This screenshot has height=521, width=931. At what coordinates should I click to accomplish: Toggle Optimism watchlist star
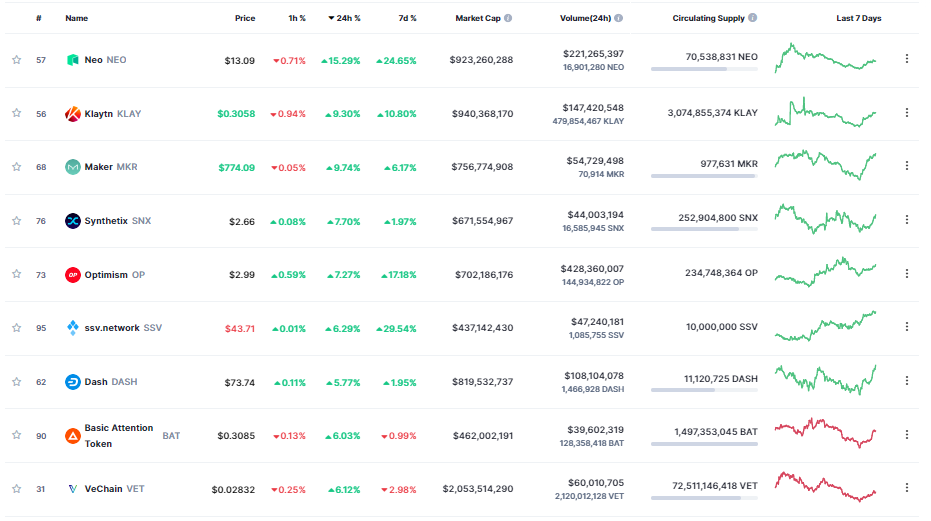(x=17, y=274)
